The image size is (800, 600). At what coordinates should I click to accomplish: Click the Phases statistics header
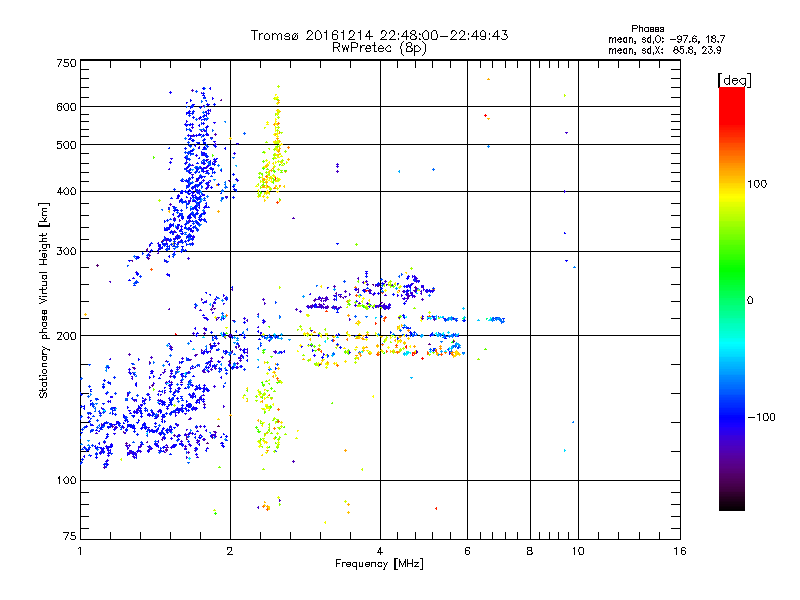[647, 29]
